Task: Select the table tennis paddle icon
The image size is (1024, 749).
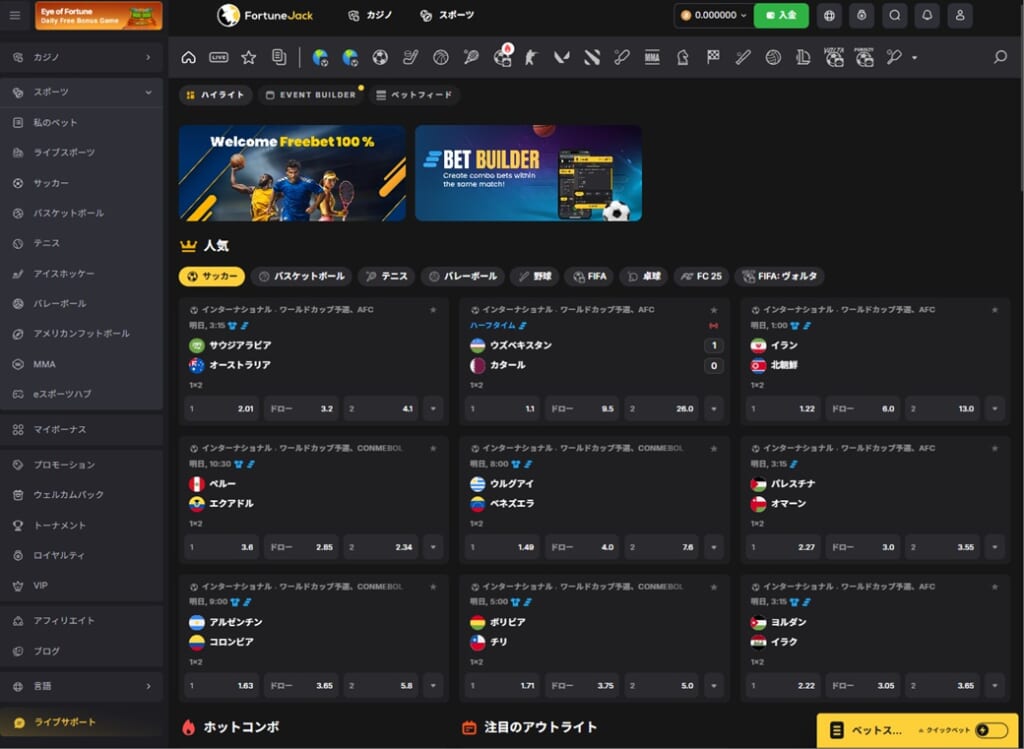Action: (894, 57)
